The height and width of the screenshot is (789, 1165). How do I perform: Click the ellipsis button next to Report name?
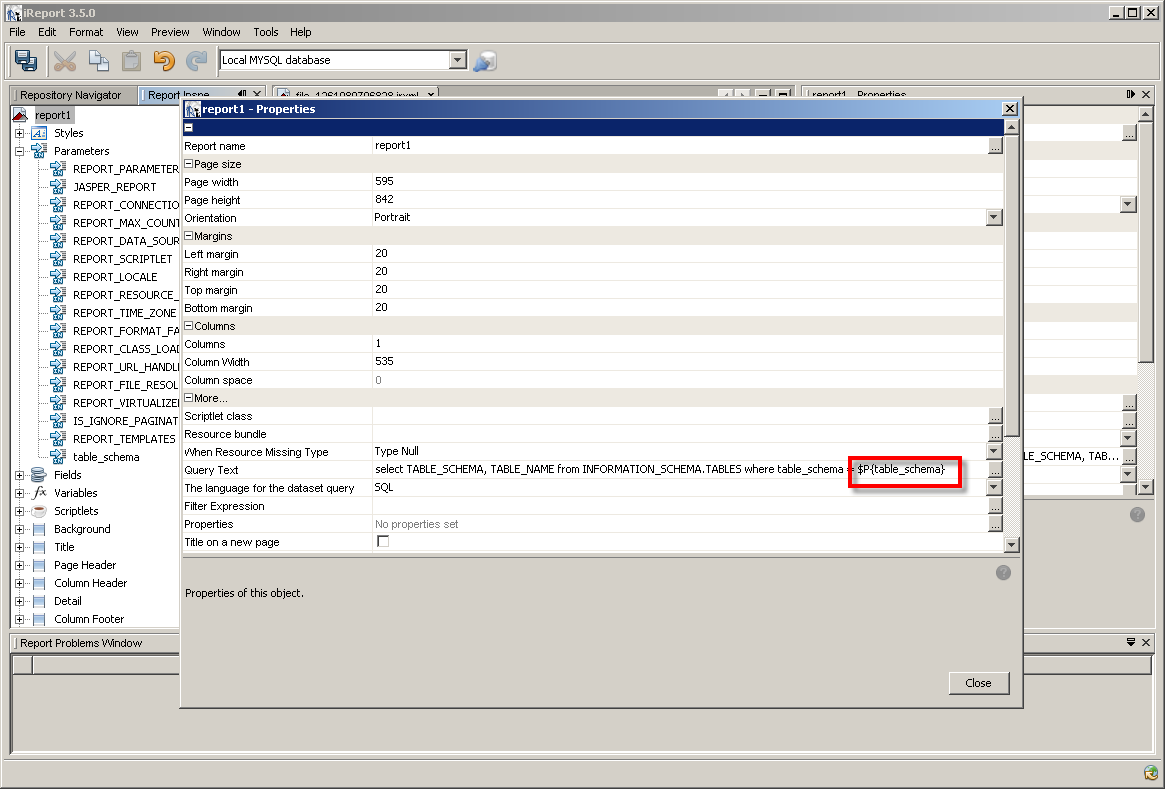(997, 145)
